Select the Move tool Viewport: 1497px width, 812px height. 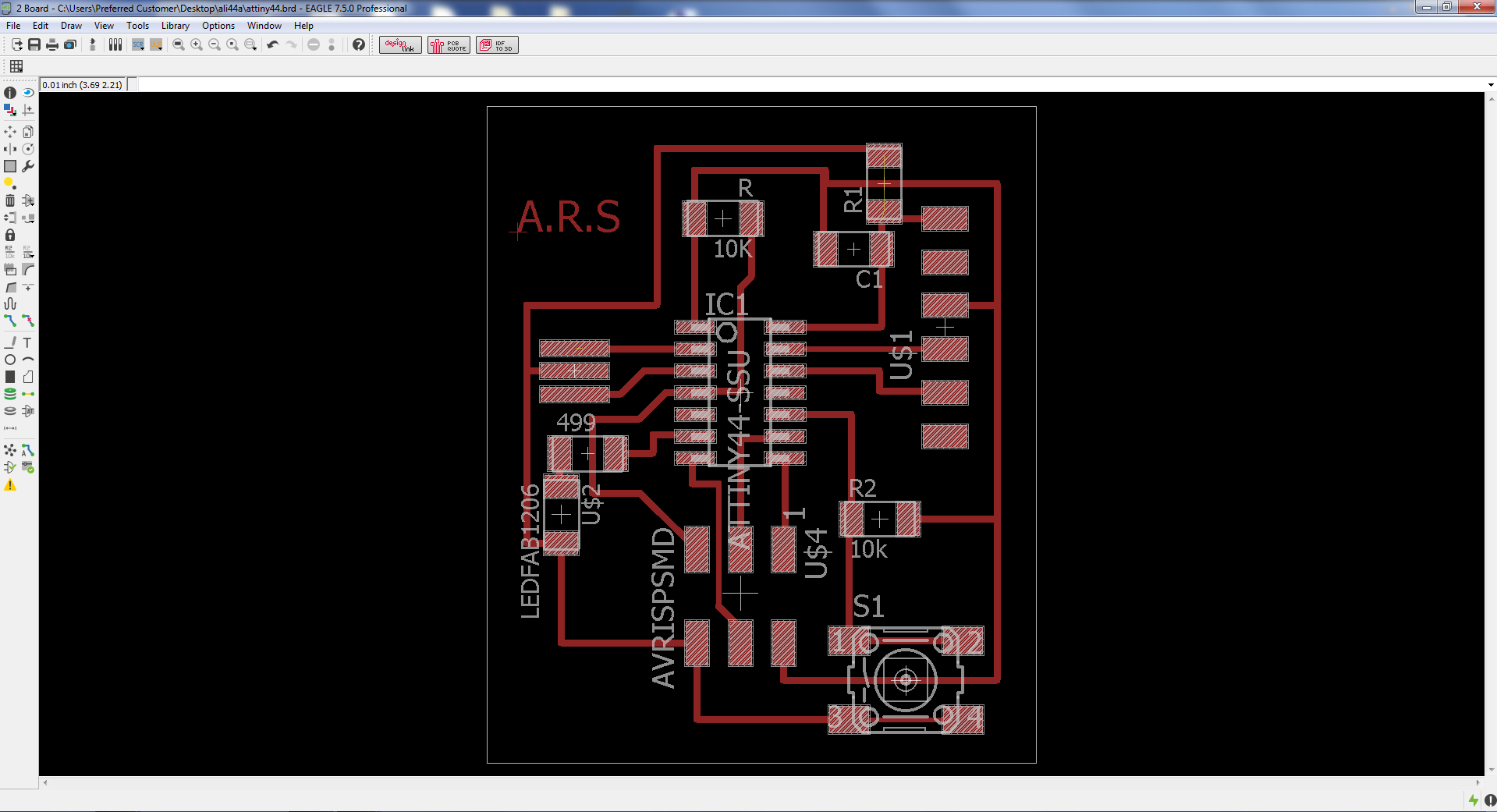pyautogui.click(x=10, y=132)
